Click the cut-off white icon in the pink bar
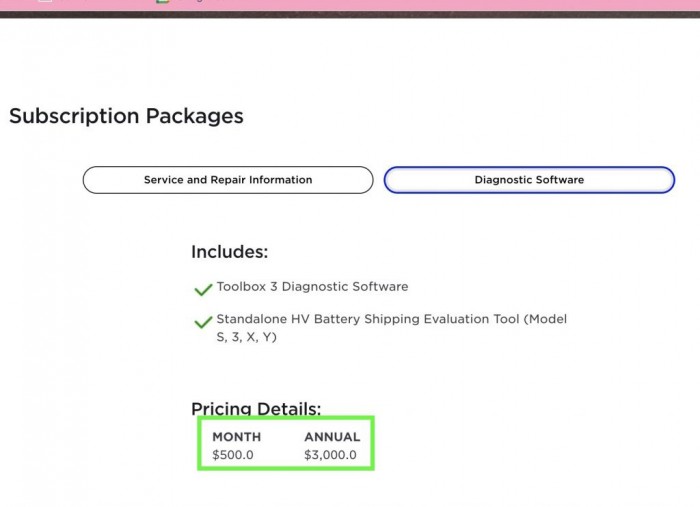The height and width of the screenshot is (507, 700). point(45,2)
